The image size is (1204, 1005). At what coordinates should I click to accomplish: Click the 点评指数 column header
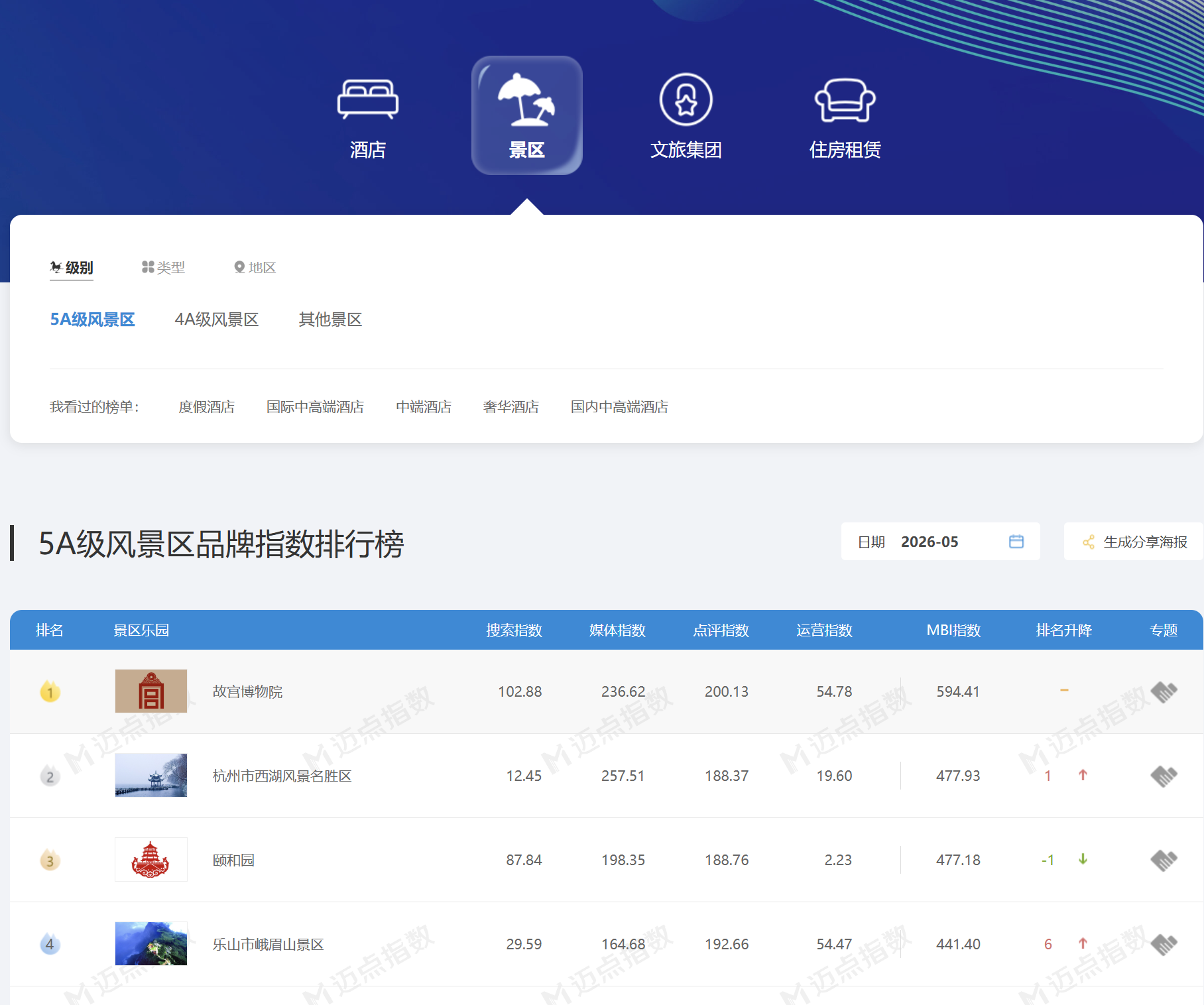click(x=721, y=630)
